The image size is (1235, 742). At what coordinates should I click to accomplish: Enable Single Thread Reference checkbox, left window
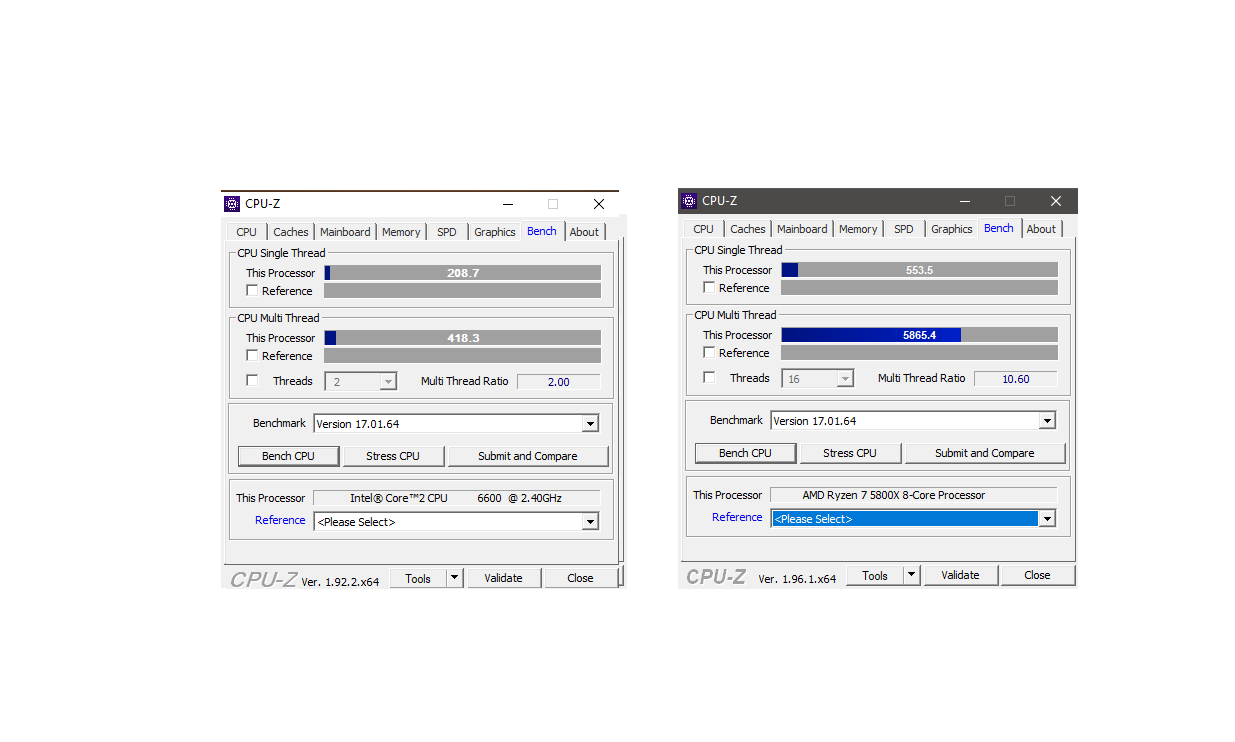[252, 291]
